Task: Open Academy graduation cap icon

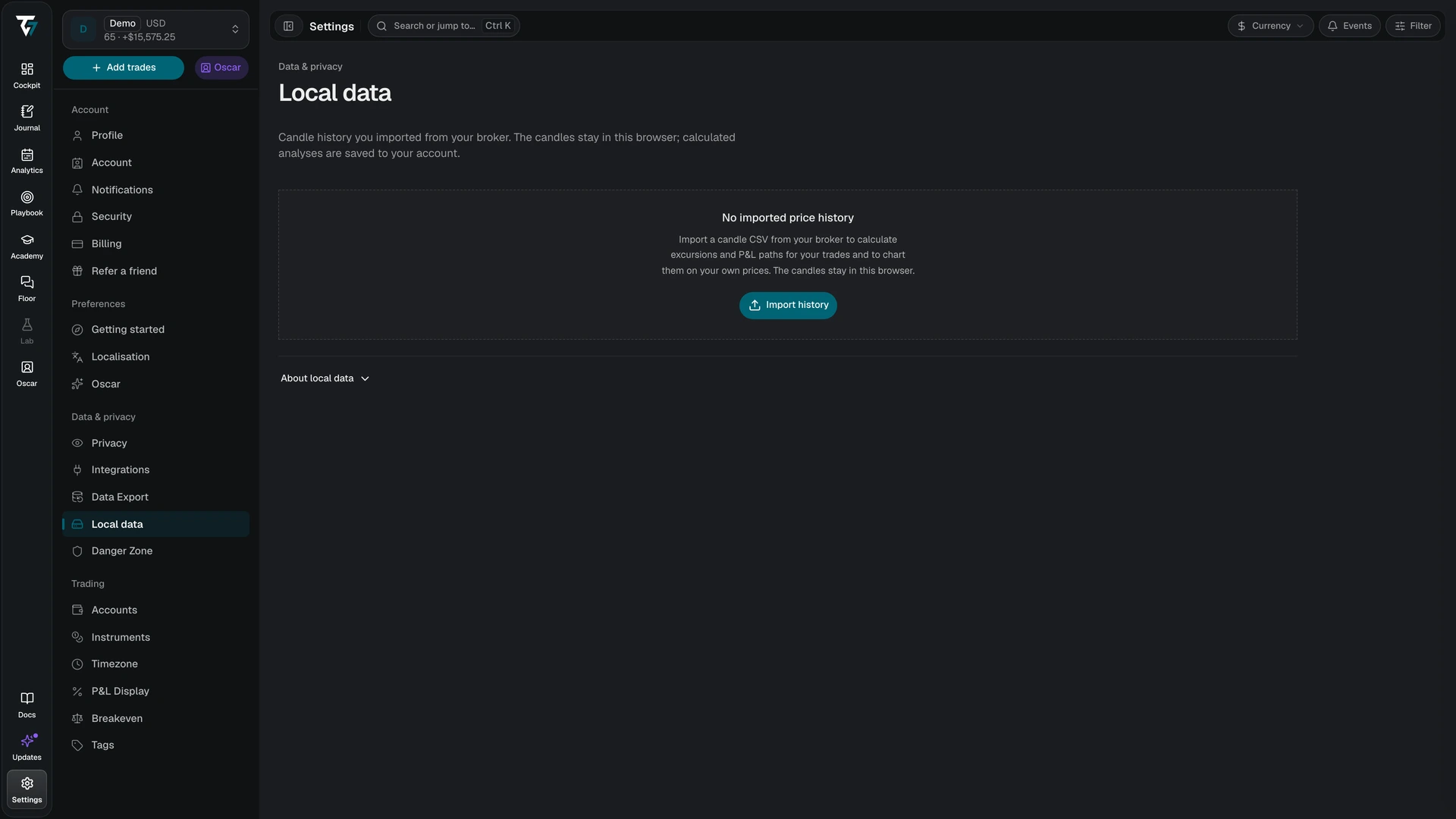Action: [x=27, y=246]
